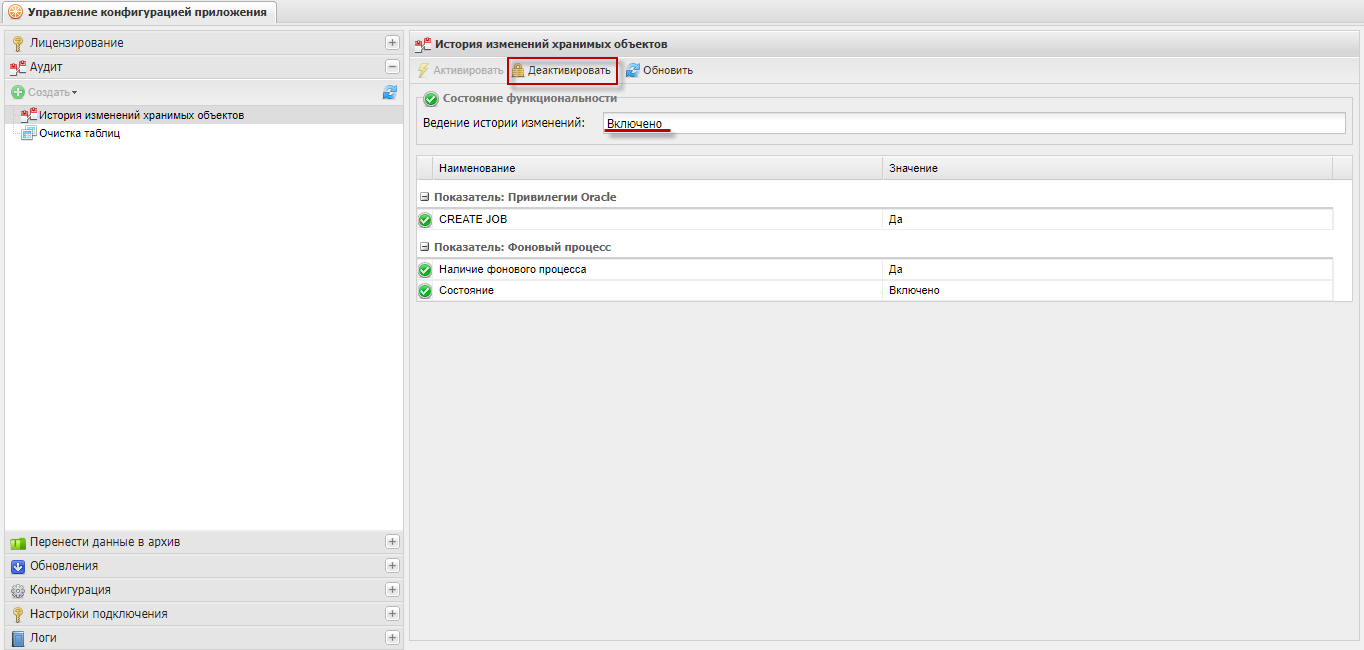The width and height of the screenshot is (1364, 650).
Task: Expand the Обновления panel
Action: coord(392,566)
